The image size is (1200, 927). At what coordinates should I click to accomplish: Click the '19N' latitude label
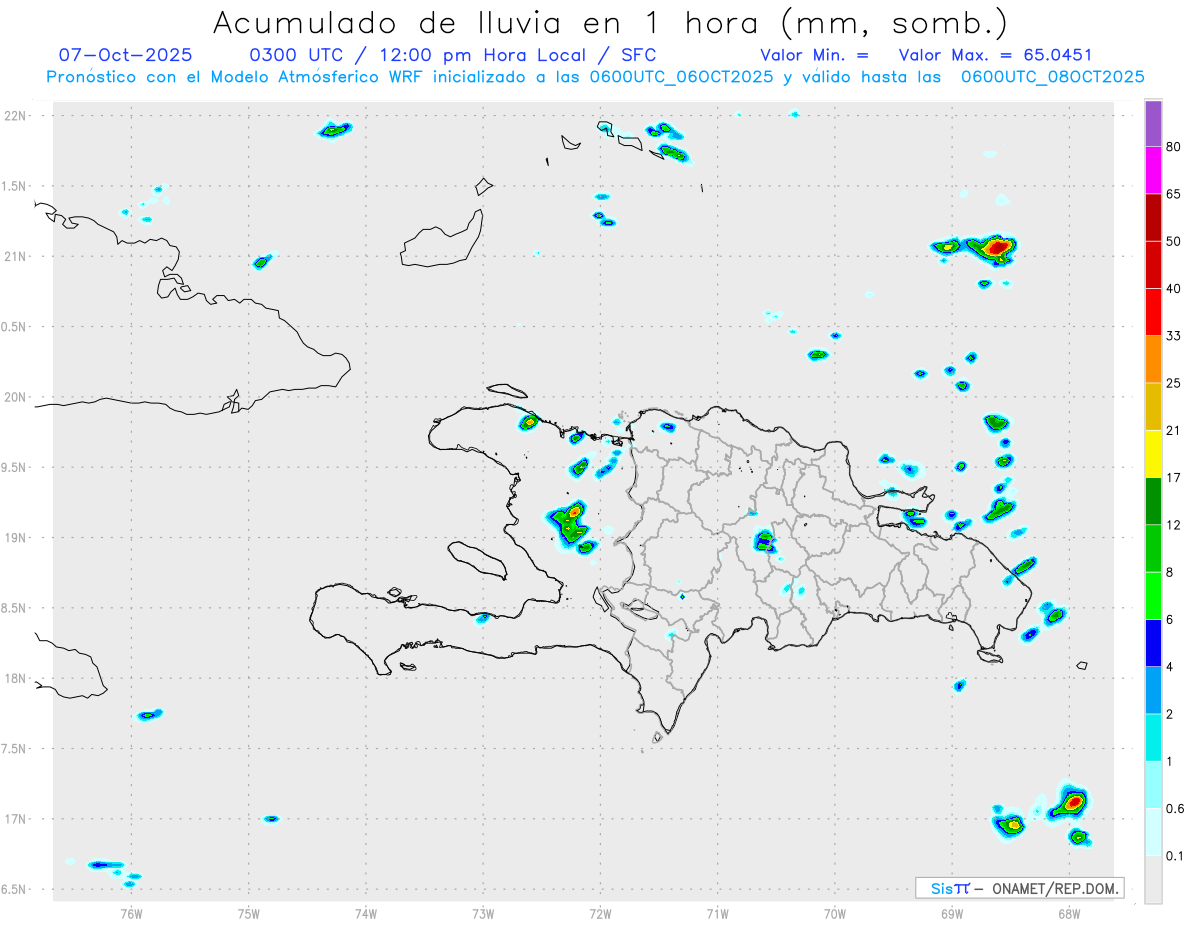point(16,537)
